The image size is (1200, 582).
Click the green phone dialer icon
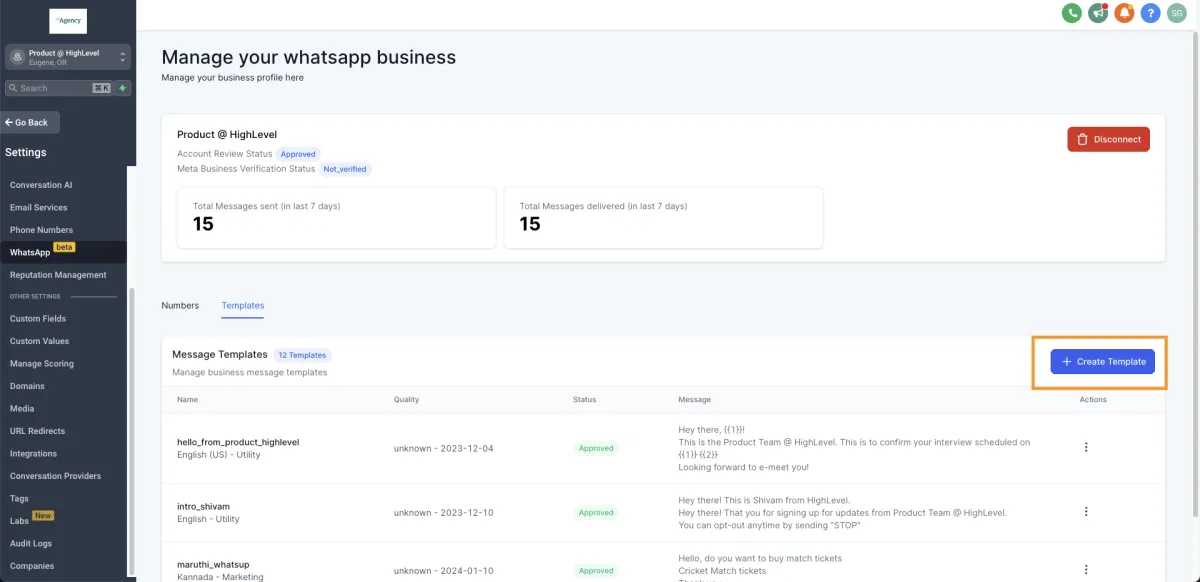pyautogui.click(x=1072, y=13)
